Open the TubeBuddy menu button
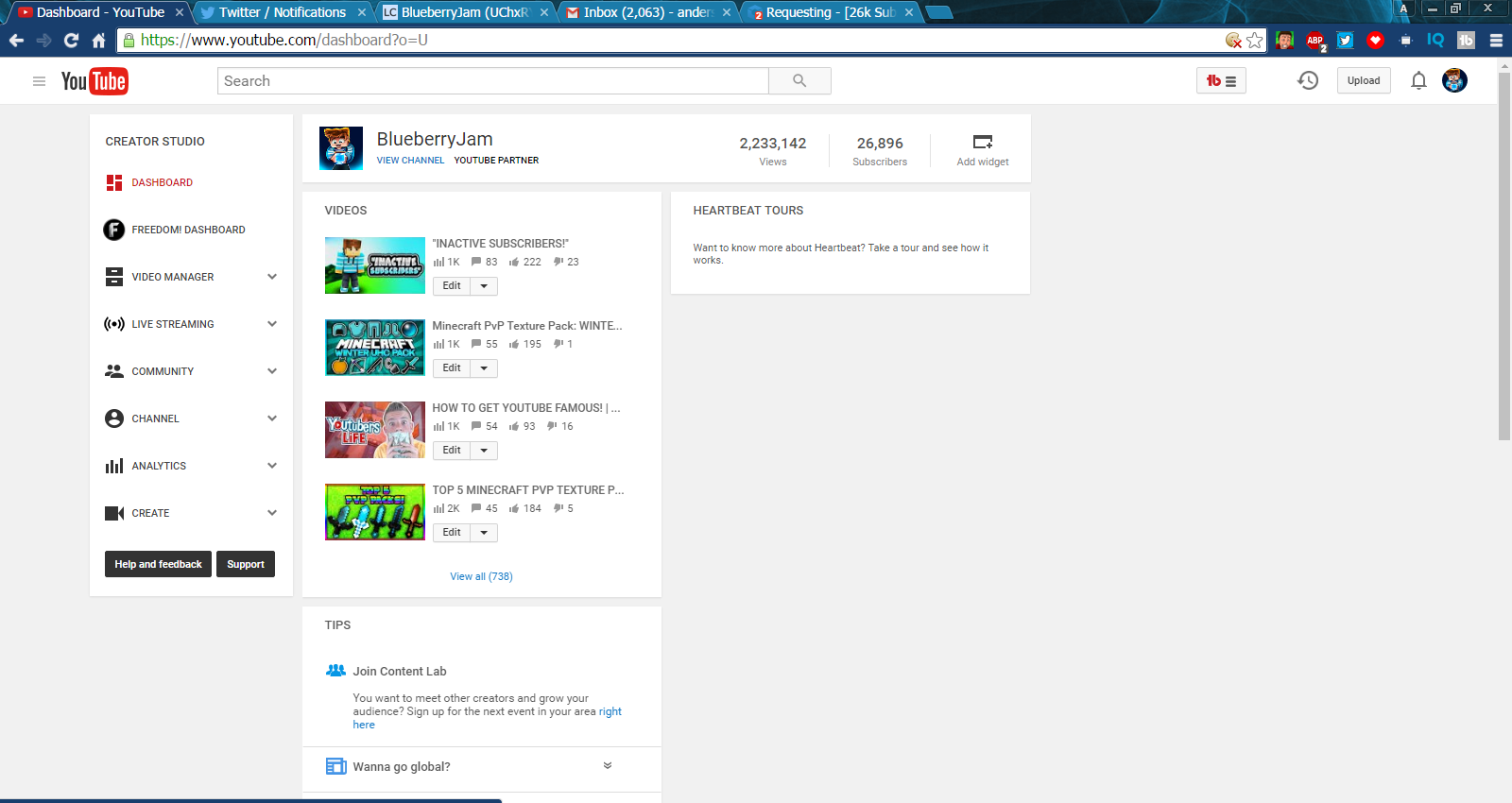This screenshot has width=1512, height=803. [1221, 81]
